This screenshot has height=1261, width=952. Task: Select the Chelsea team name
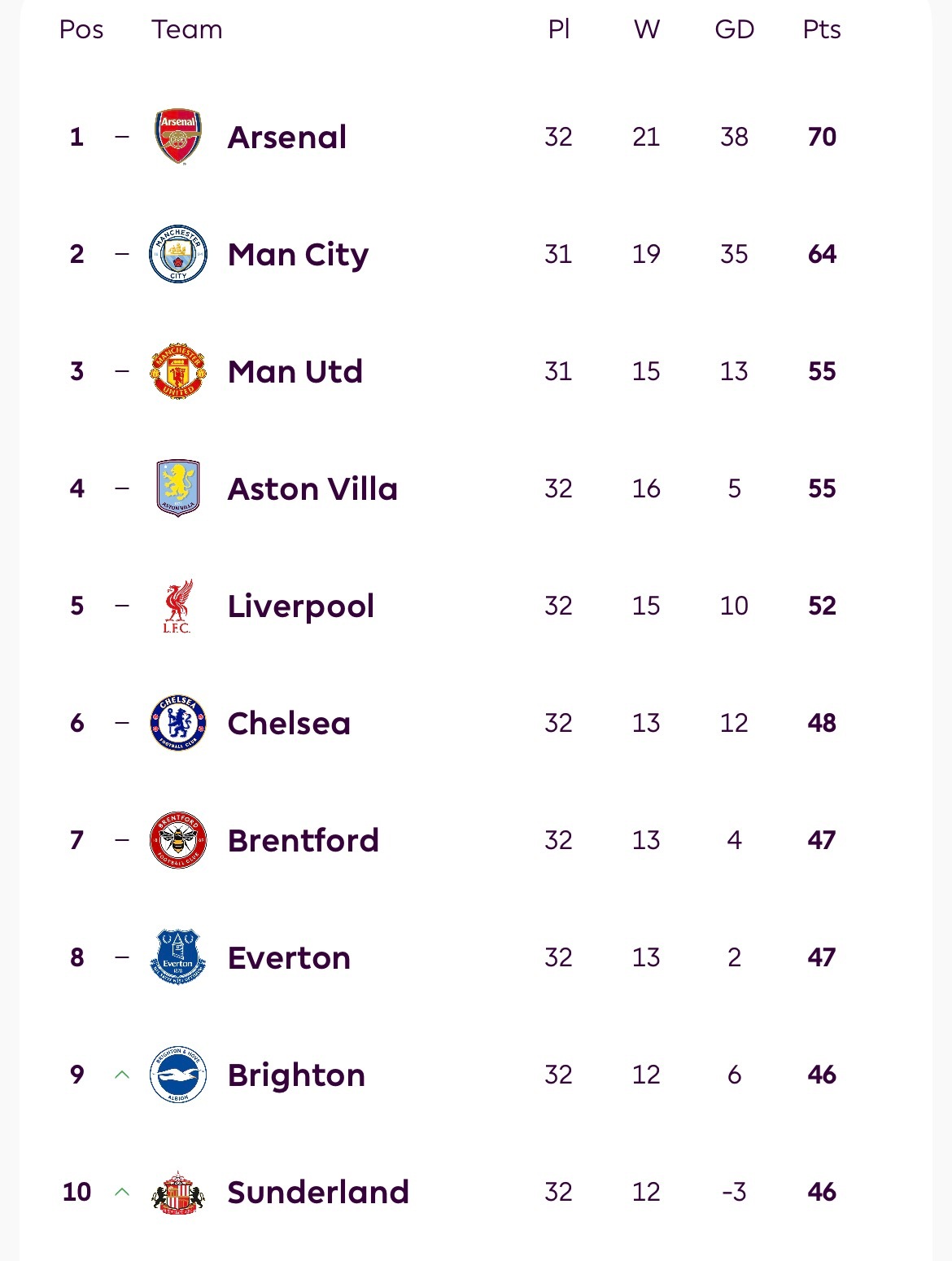pos(289,723)
